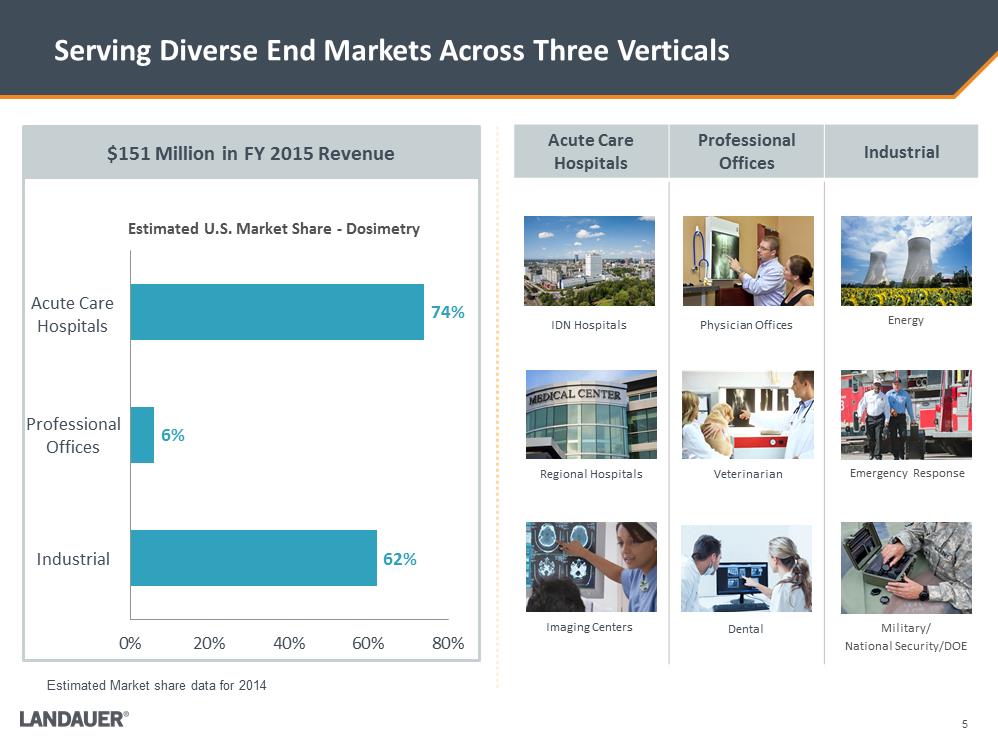Select the Estimated Market share data footnote
998x739 pixels.
(157, 685)
